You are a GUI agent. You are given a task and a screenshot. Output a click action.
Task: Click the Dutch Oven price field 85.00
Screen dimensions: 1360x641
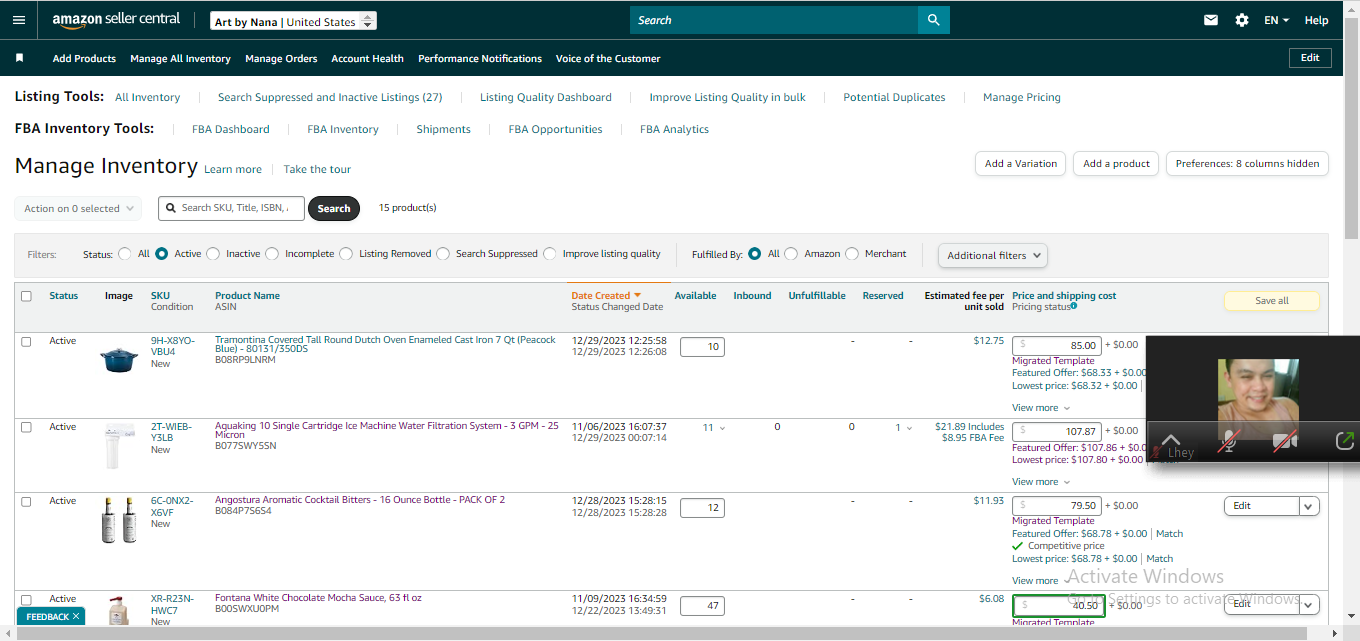(x=1057, y=345)
